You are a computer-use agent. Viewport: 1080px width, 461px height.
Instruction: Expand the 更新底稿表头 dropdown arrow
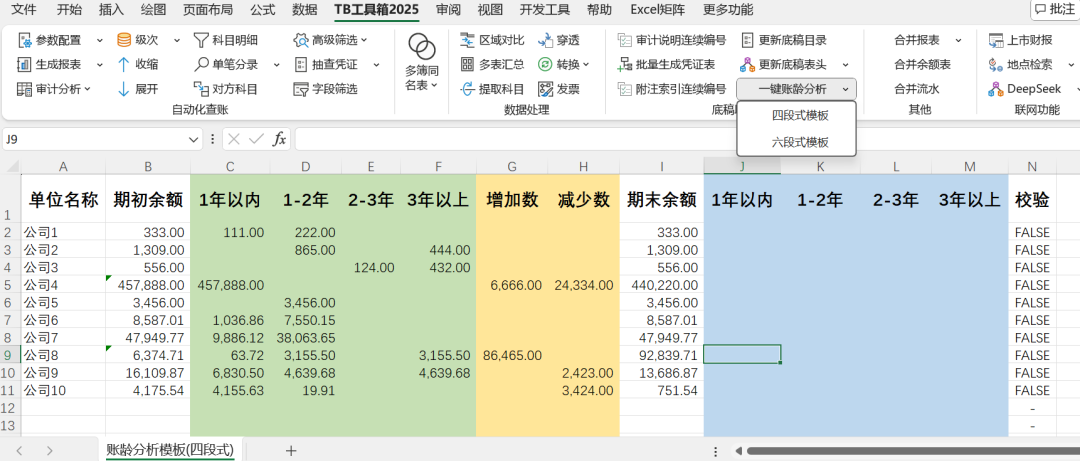point(845,65)
